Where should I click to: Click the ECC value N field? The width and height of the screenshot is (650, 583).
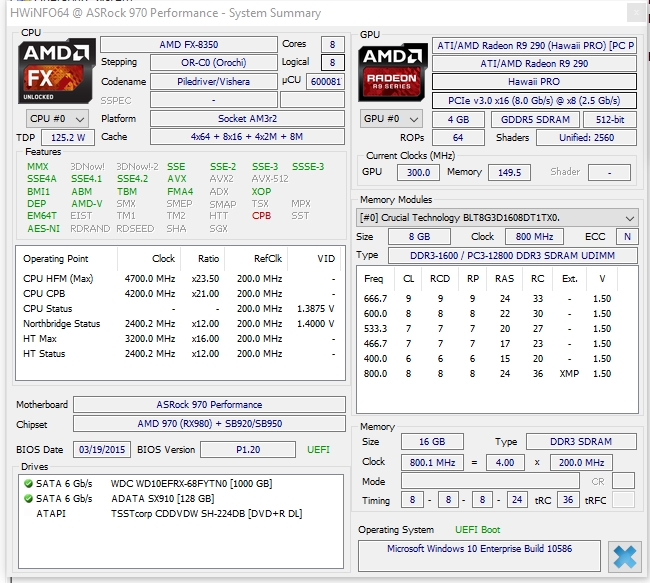coord(627,237)
